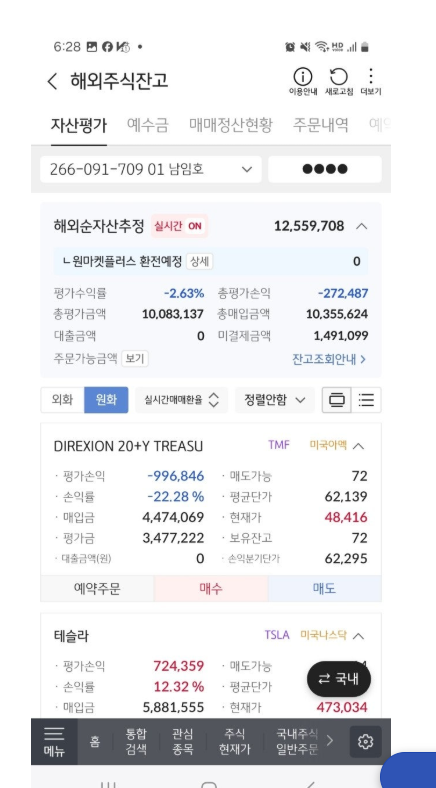Open 관심종목 in bottom bar
The height and width of the screenshot is (788, 436).
183,741
